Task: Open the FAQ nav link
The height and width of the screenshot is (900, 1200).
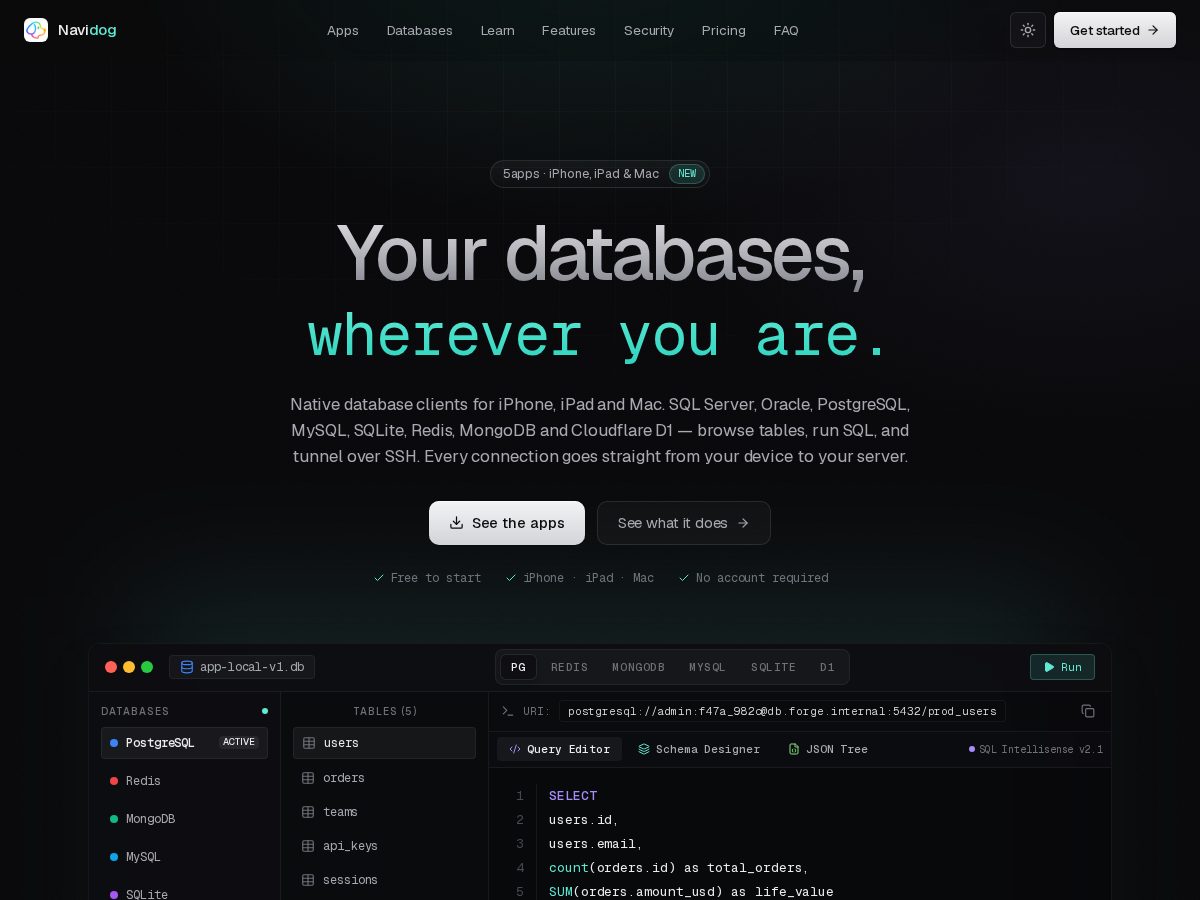Action: [786, 30]
